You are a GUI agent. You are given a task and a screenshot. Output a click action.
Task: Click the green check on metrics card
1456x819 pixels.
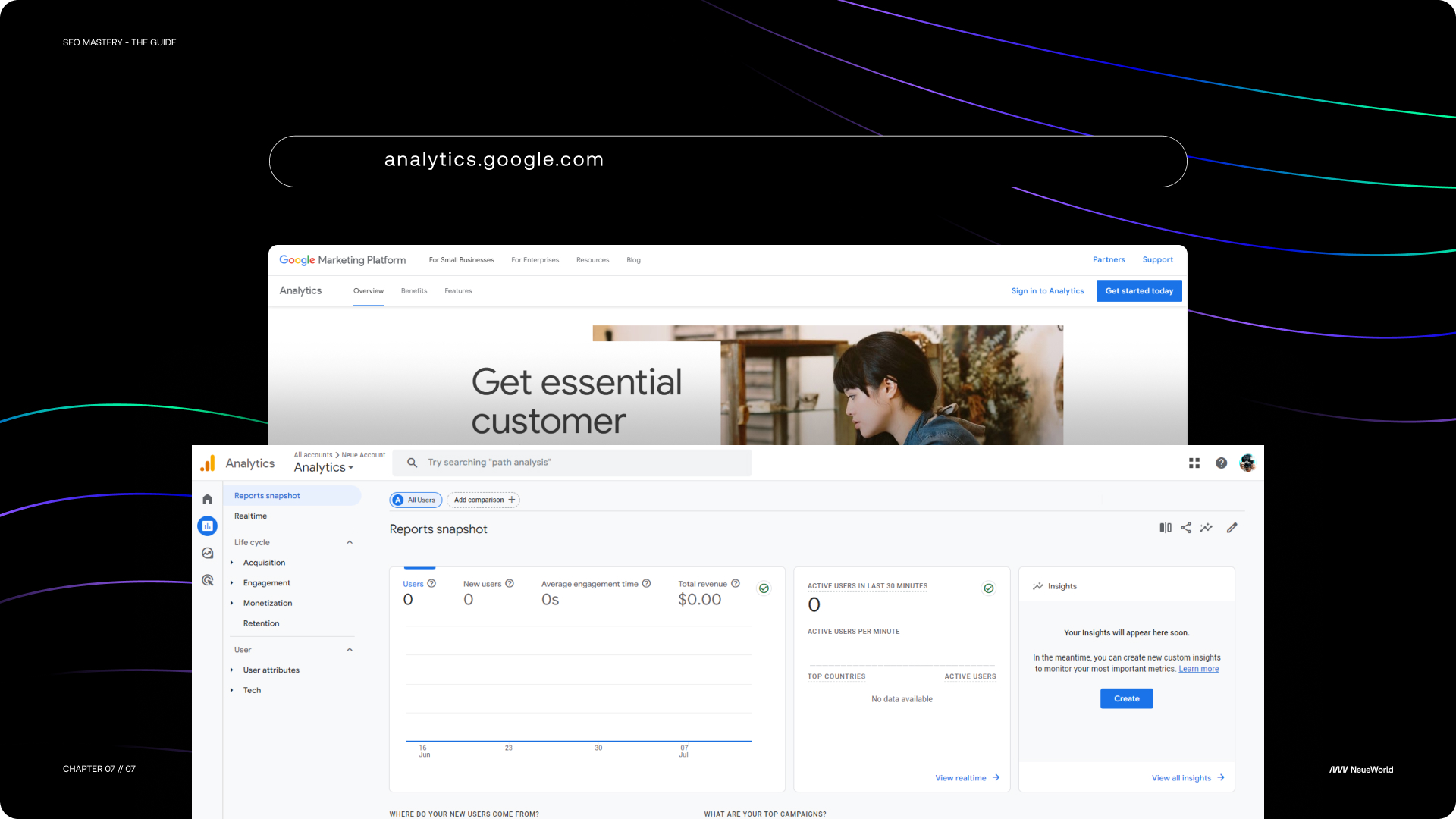[x=764, y=588]
